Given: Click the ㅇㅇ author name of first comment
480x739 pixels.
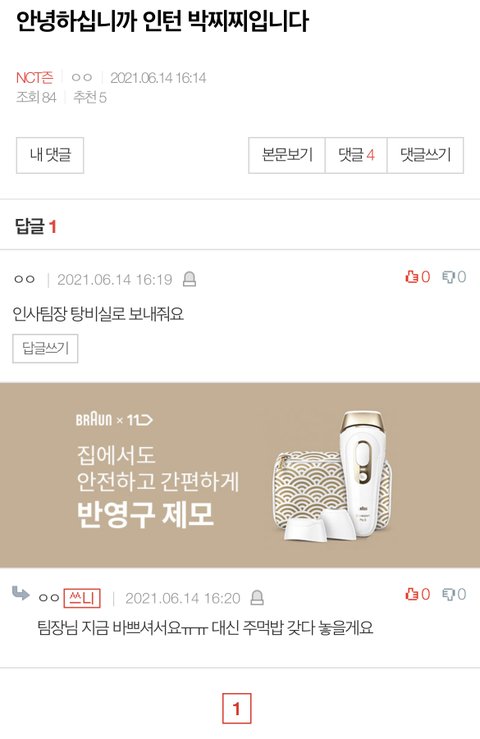Looking at the screenshot, I should click(24, 279).
